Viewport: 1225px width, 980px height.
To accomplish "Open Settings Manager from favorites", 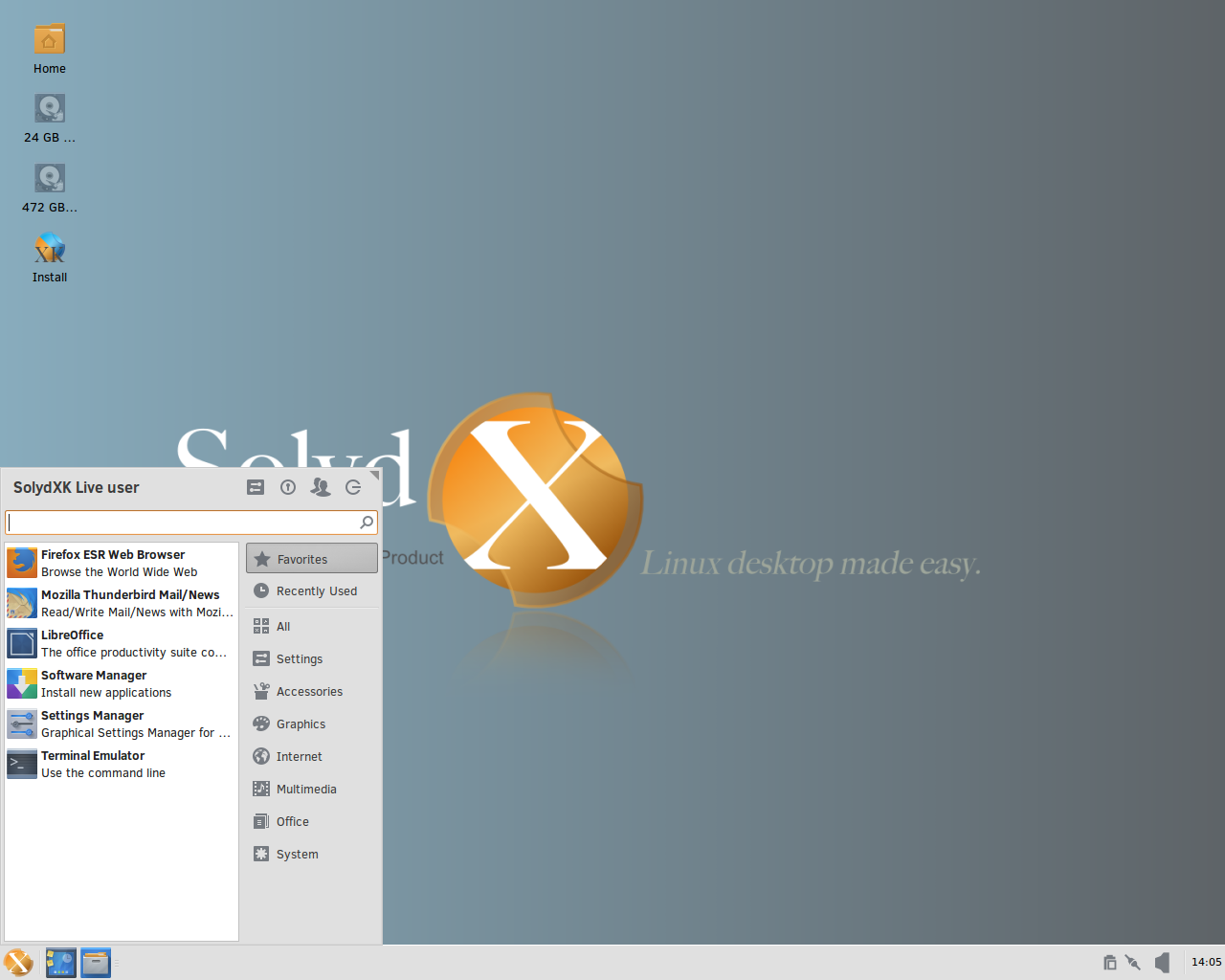I will click(122, 724).
